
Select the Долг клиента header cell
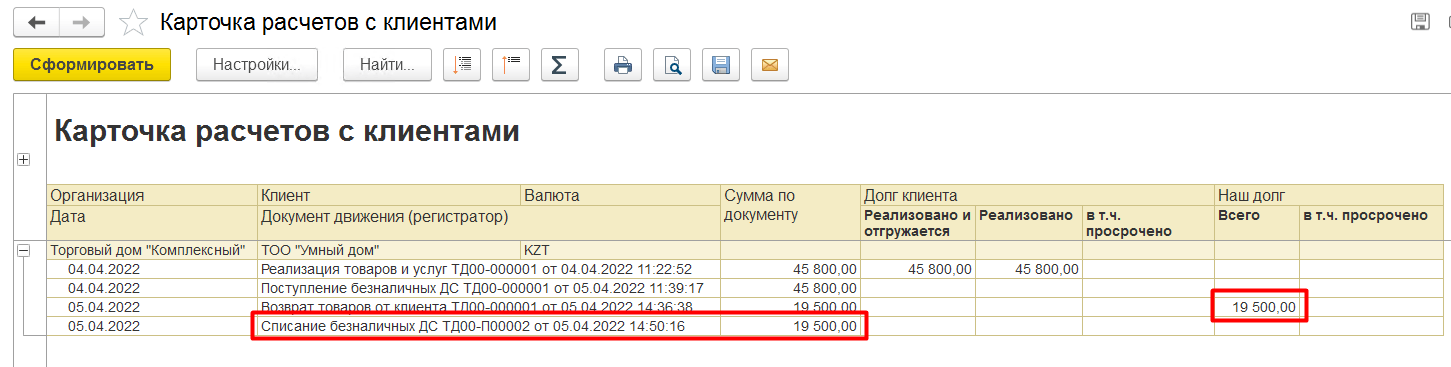[x=1037, y=195]
